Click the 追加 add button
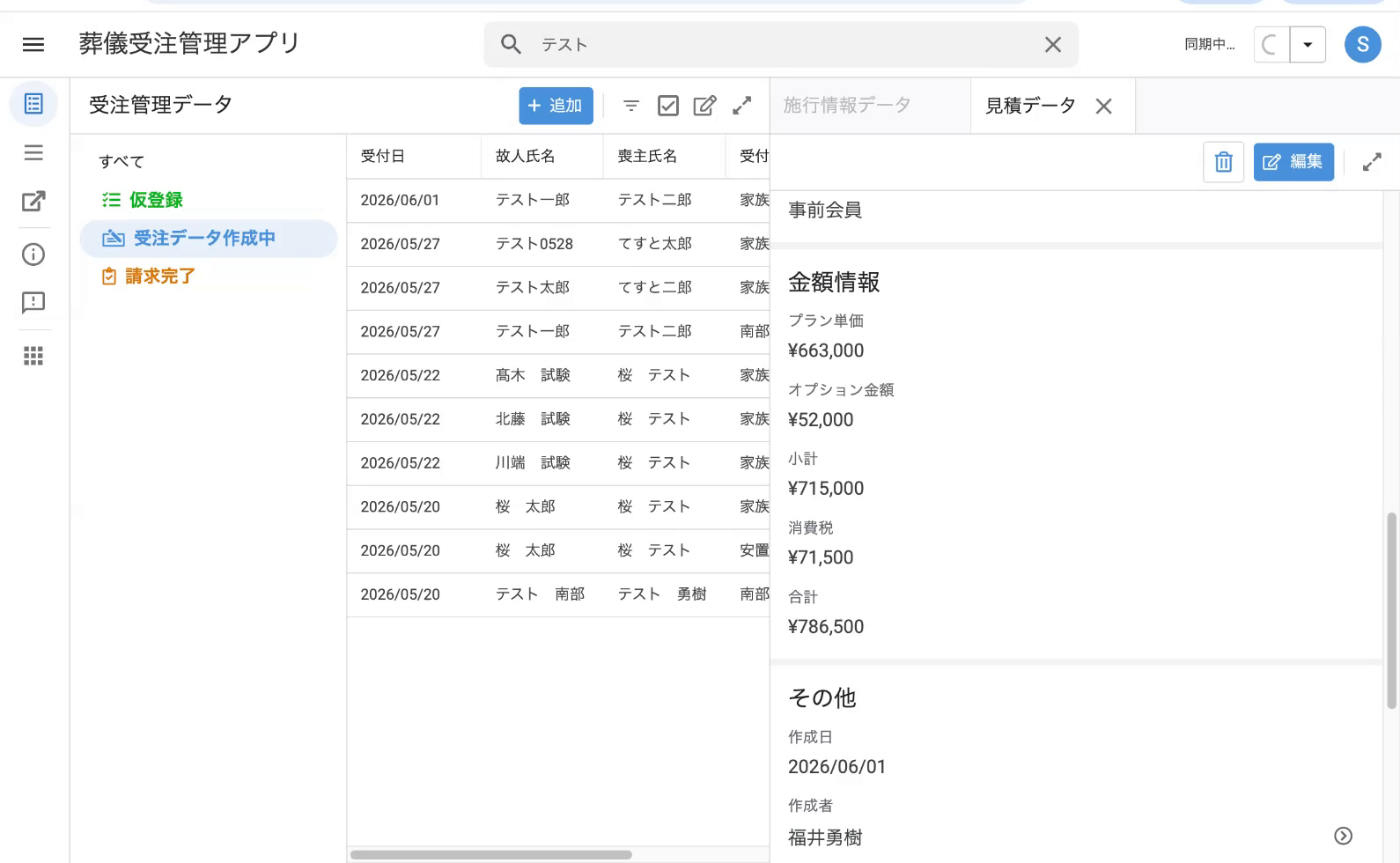This screenshot has width=1400, height=863. [556, 106]
